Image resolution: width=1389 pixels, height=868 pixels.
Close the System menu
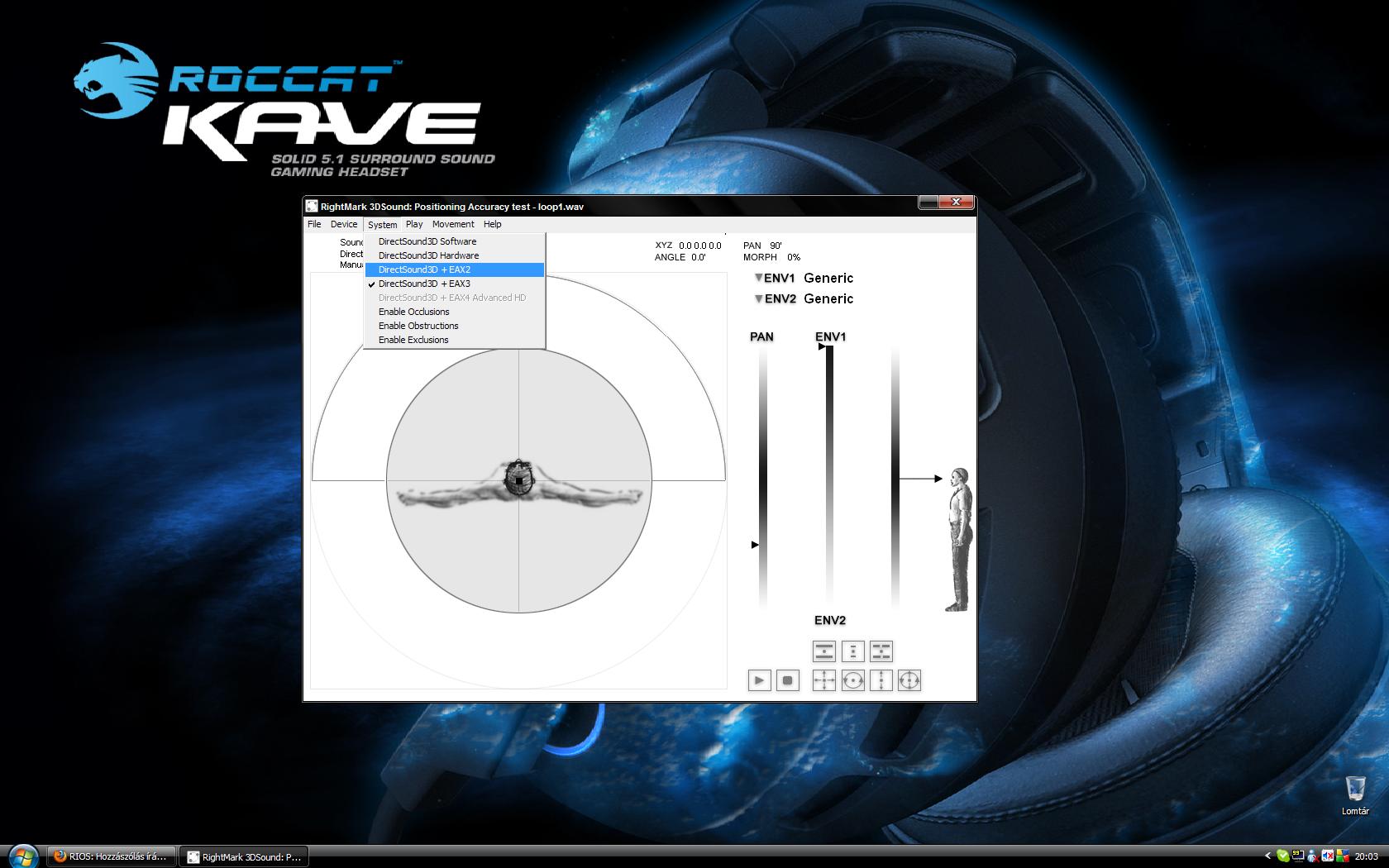pos(382,225)
